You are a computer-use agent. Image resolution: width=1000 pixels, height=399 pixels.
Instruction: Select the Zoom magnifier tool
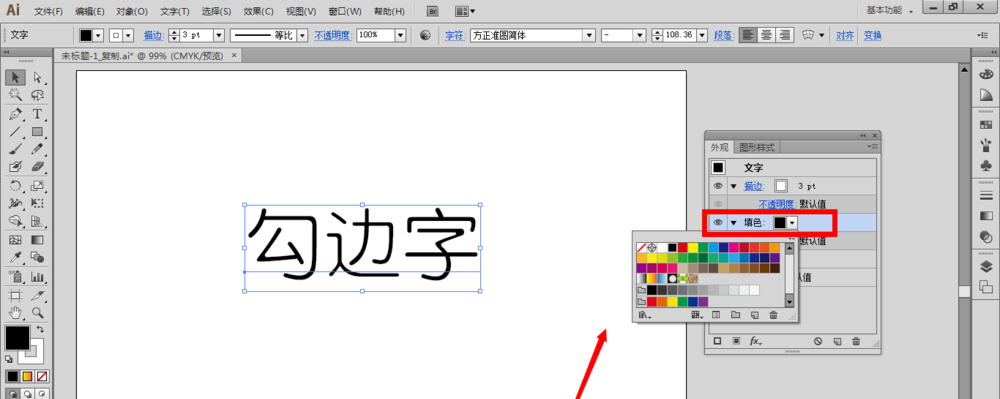pyautogui.click(x=37, y=312)
